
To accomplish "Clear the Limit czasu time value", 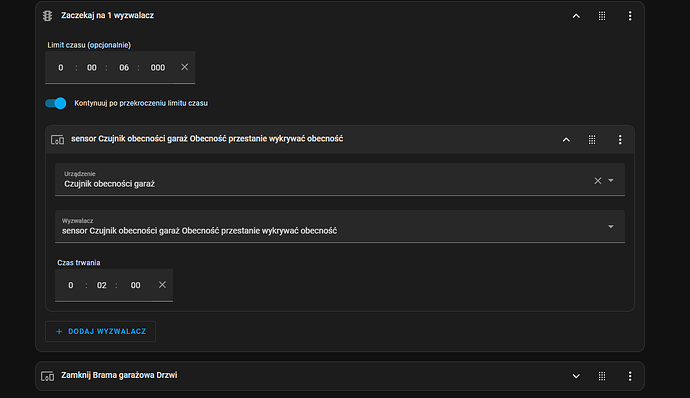I will coord(184,67).
